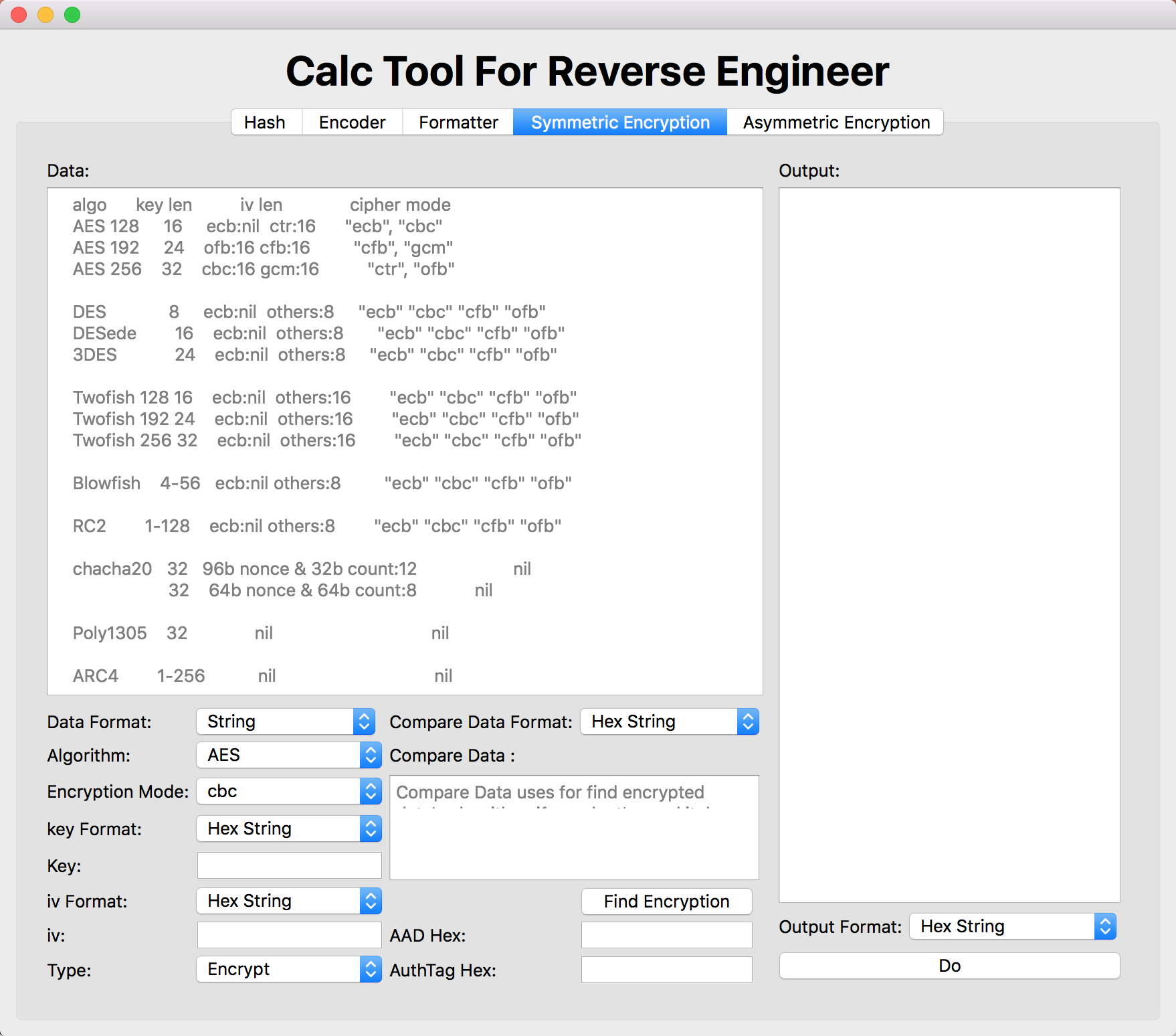
Task: Change the Encryption Mode from cbc
Action: 288,791
